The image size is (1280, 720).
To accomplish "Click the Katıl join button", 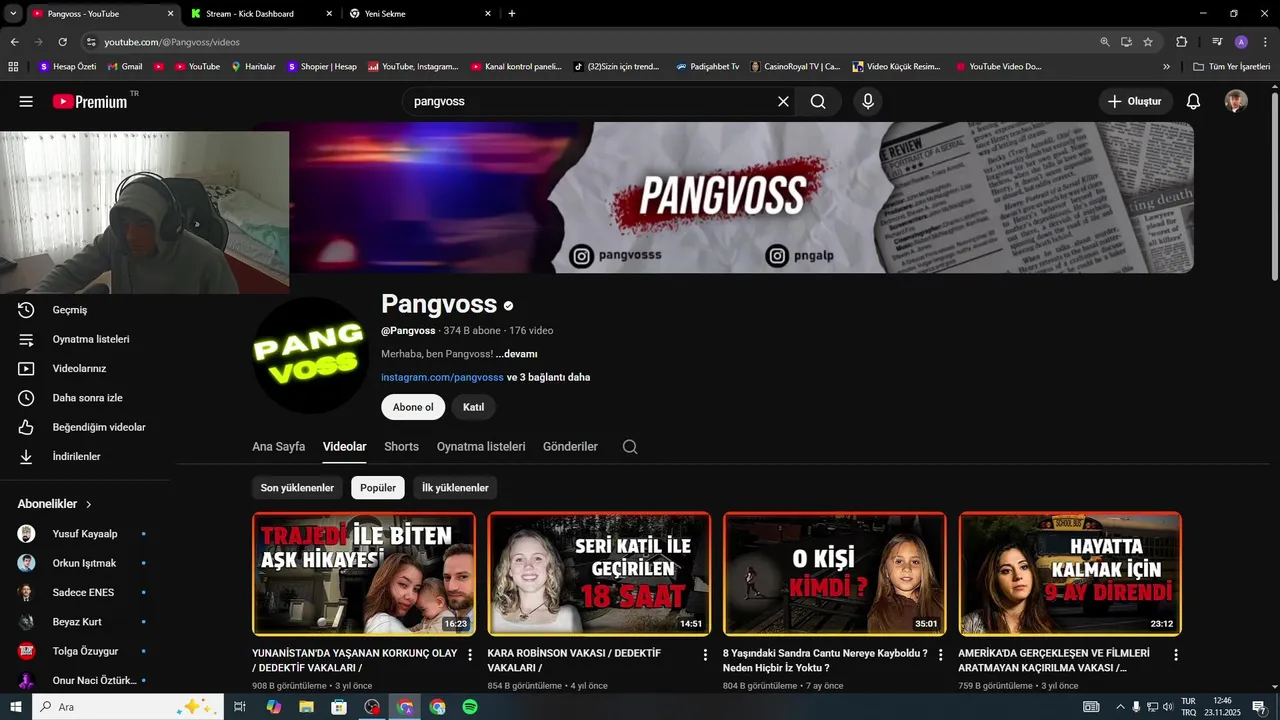I will point(473,407).
